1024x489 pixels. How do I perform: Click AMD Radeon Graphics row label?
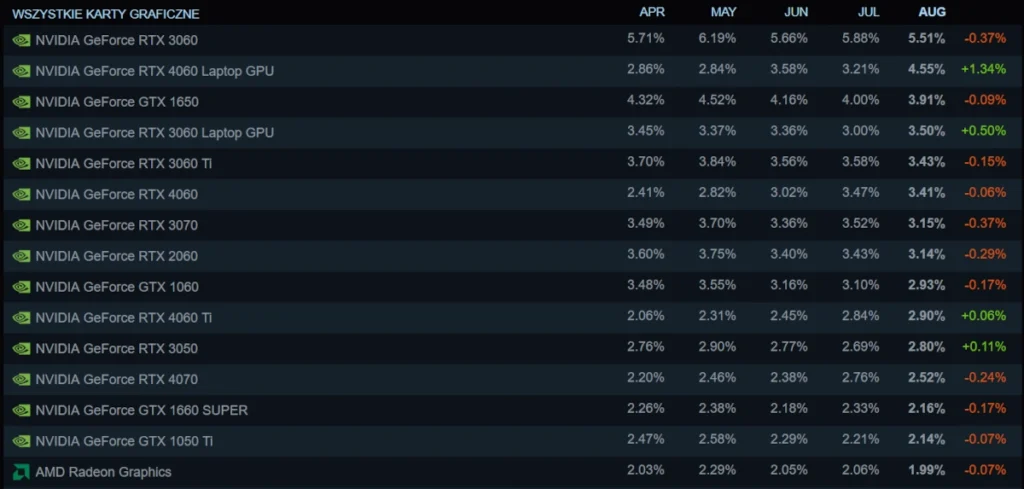(103, 472)
